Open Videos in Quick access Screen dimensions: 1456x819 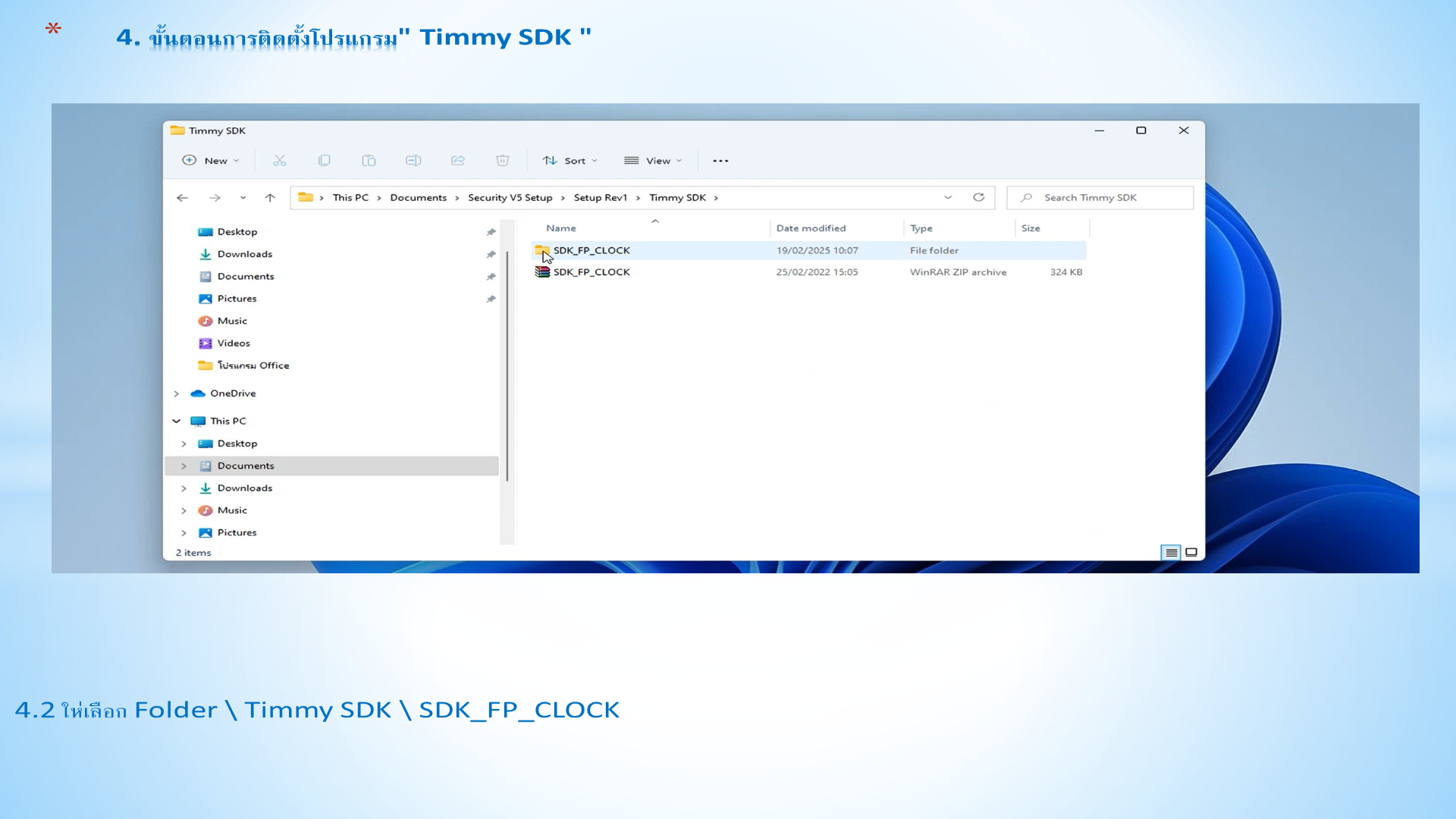pyautogui.click(x=234, y=344)
